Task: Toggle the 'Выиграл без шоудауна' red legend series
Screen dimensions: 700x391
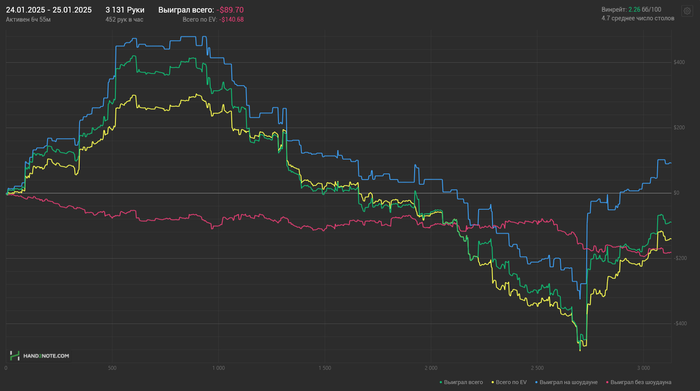Action: (x=638, y=383)
